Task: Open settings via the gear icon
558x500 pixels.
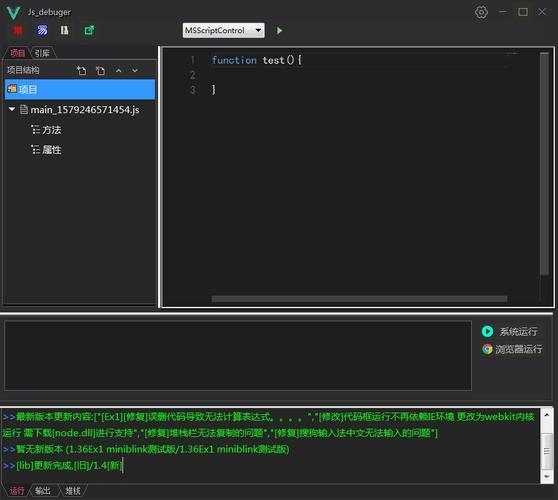Action: (x=481, y=12)
